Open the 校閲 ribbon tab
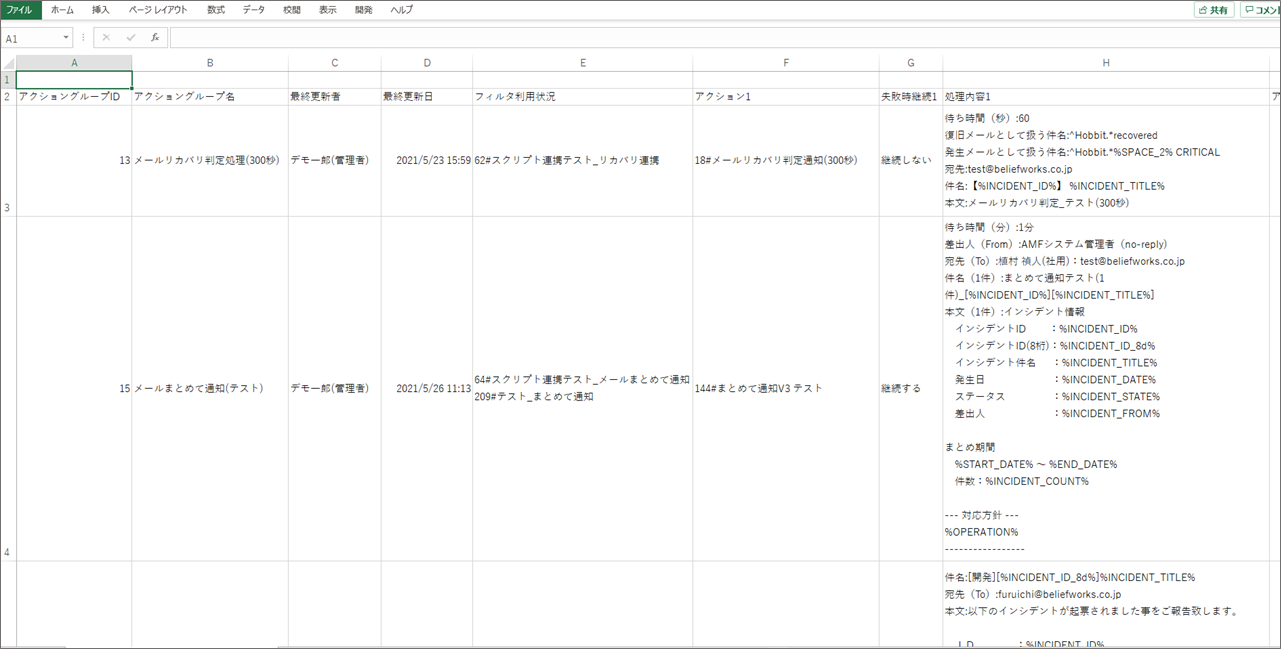Image resolution: width=1283 pixels, height=649 pixels. (291, 9)
